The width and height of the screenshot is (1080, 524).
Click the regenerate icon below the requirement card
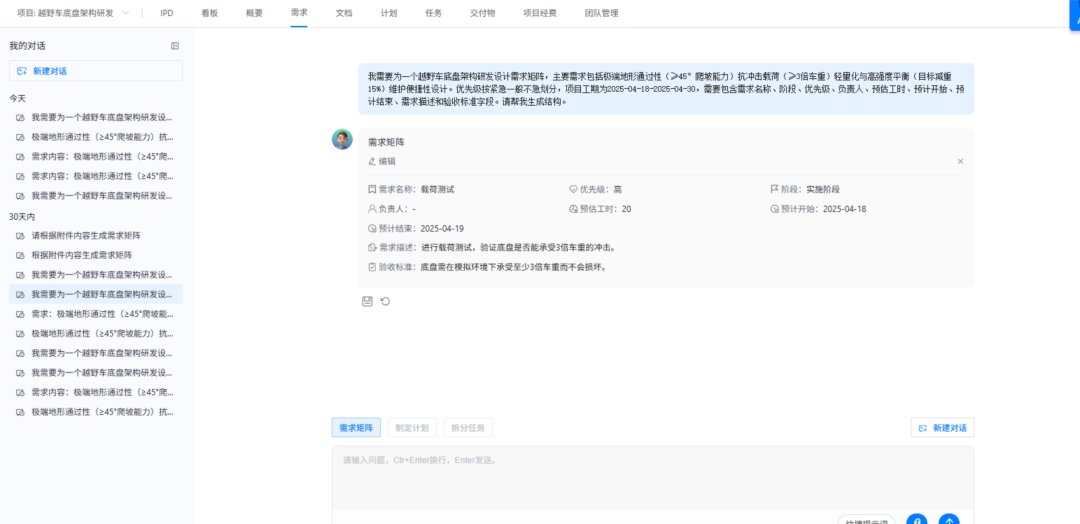point(386,301)
